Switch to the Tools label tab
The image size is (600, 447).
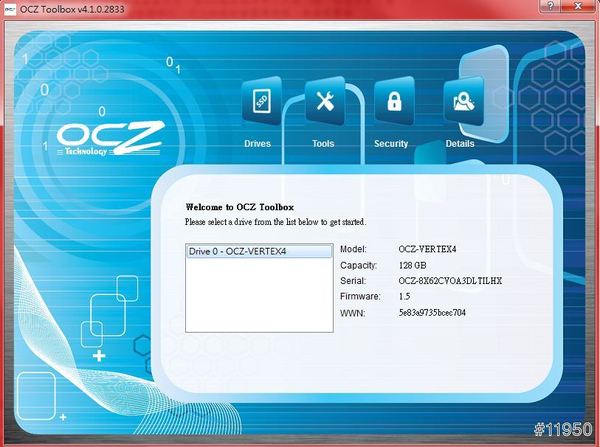click(x=323, y=144)
